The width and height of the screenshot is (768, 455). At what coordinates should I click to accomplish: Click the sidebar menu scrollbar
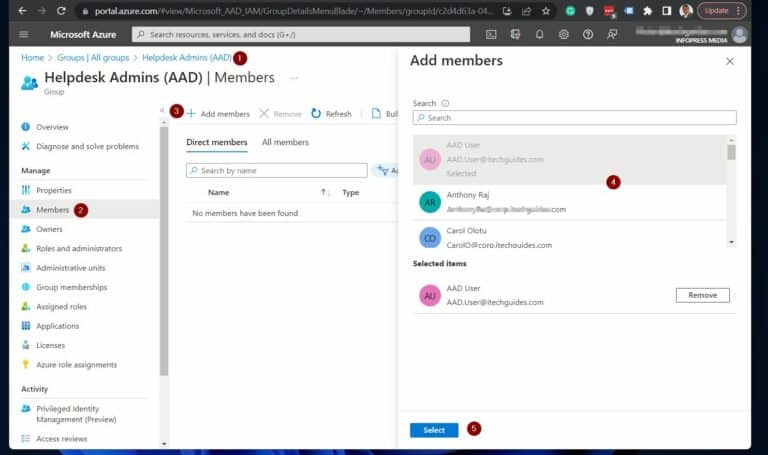click(164, 250)
